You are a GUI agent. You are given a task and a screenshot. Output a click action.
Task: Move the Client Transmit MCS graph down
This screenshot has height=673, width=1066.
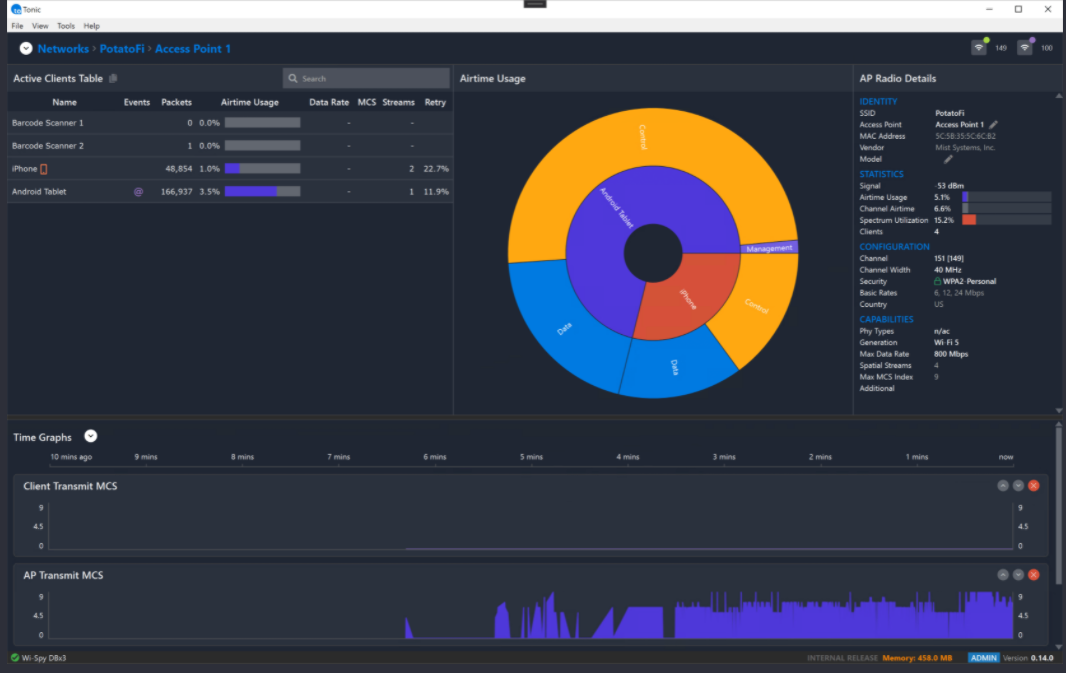pos(1018,485)
